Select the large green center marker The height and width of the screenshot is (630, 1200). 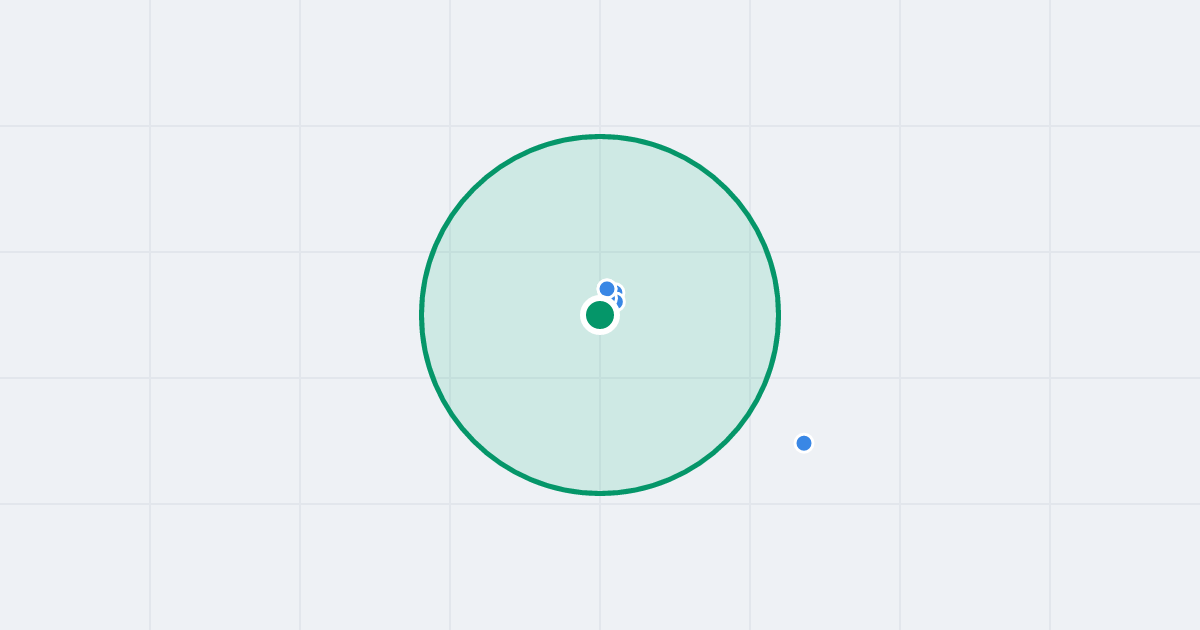600,315
